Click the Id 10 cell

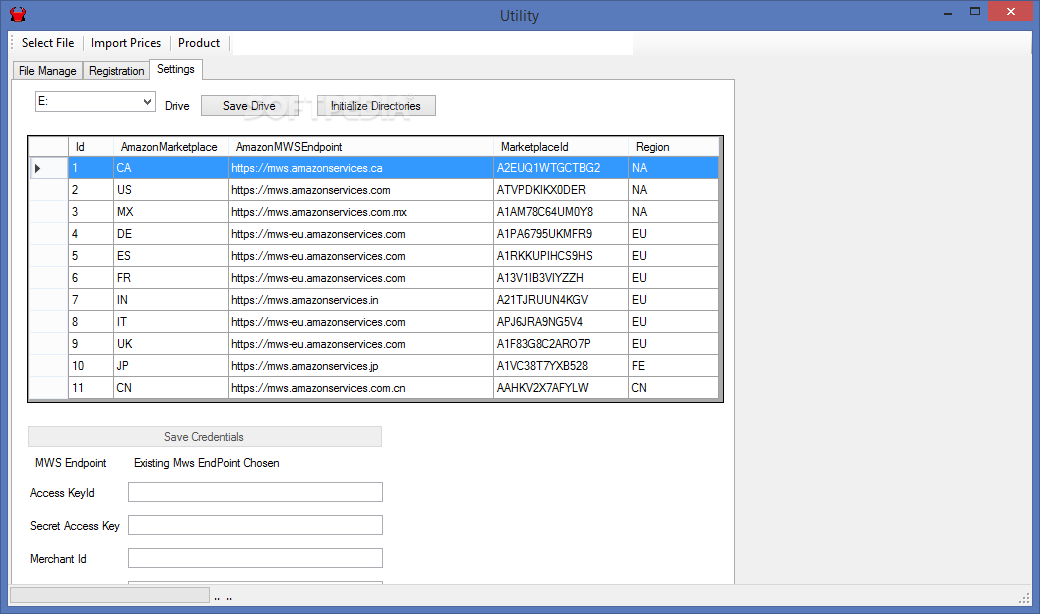point(91,365)
